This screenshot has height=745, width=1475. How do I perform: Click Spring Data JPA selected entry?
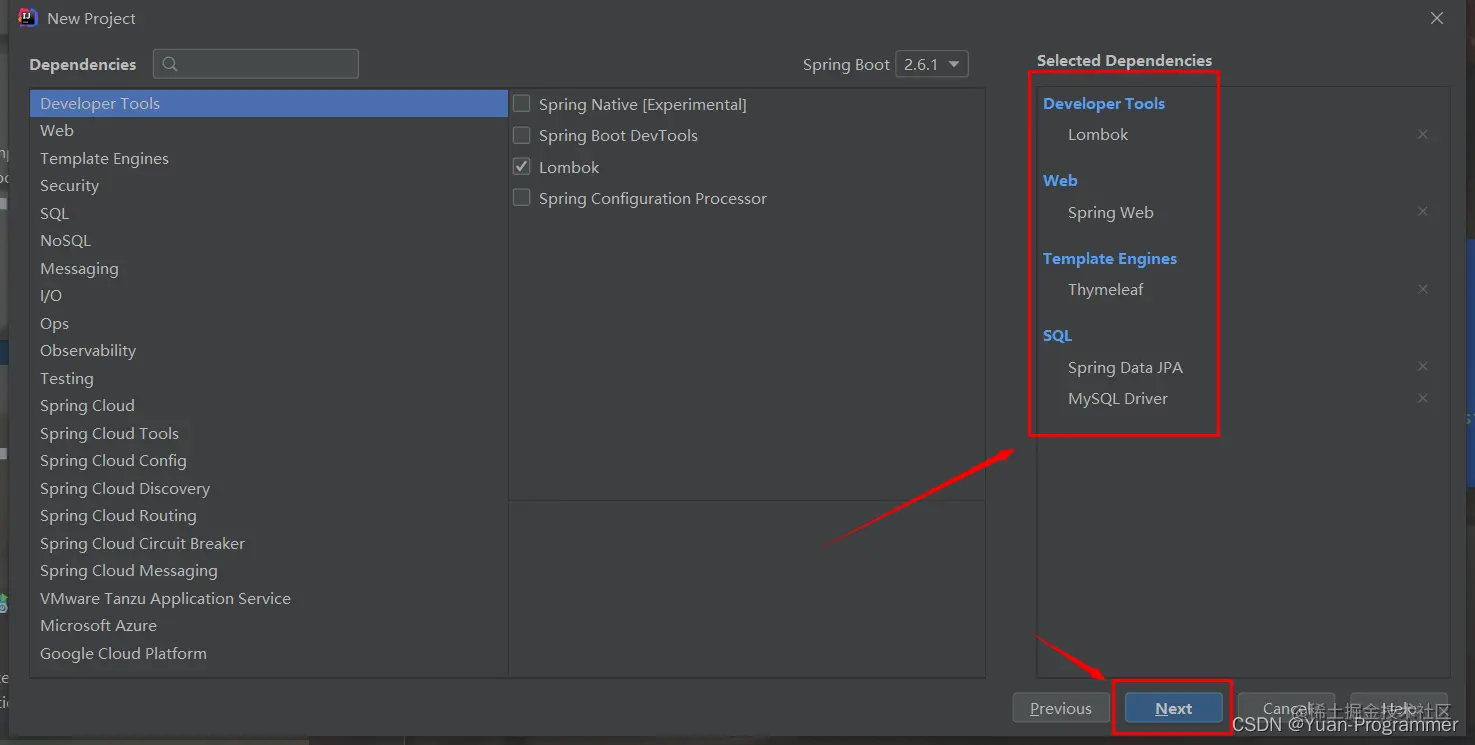point(1125,367)
